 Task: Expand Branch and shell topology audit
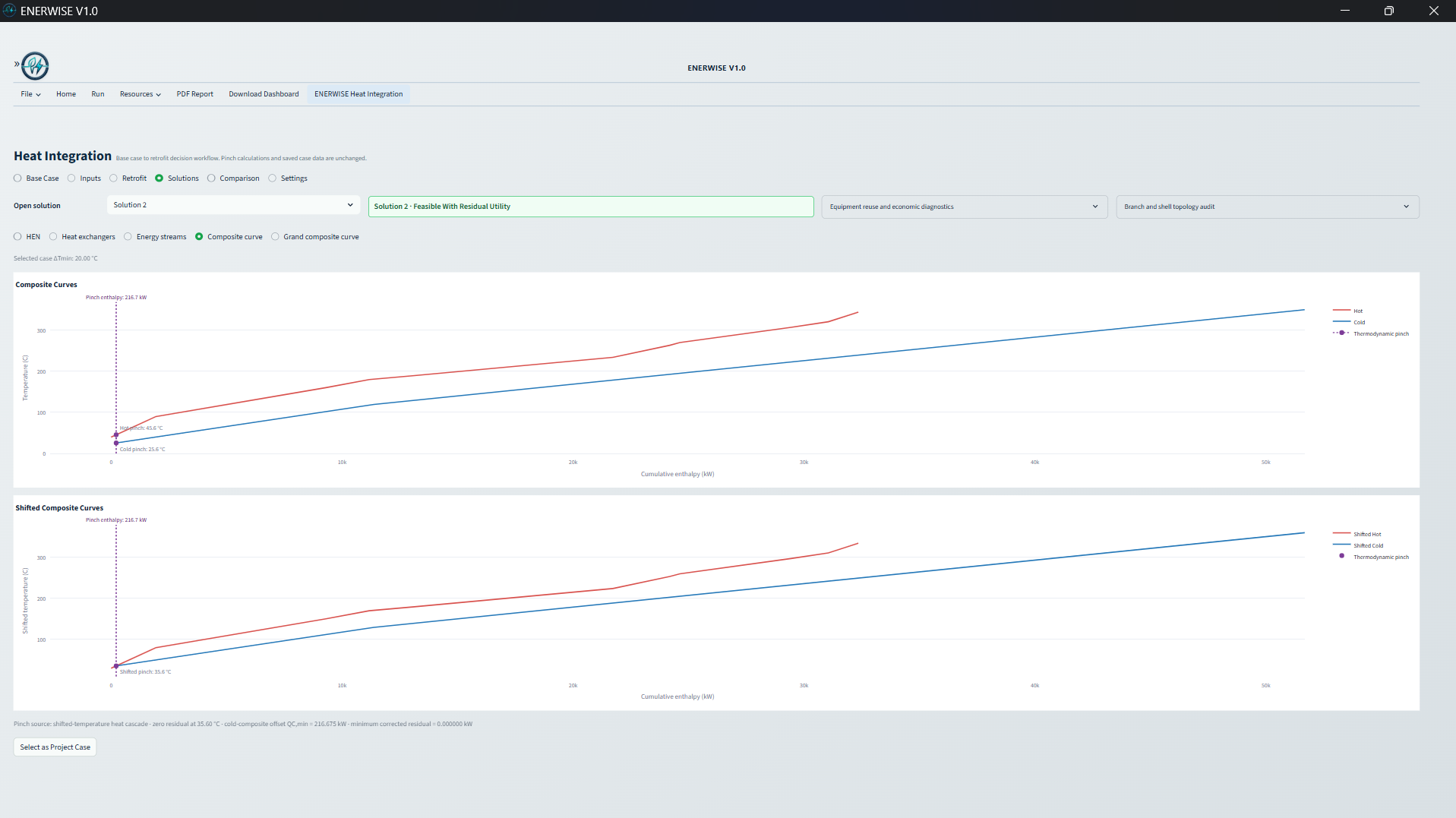(x=1267, y=207)
